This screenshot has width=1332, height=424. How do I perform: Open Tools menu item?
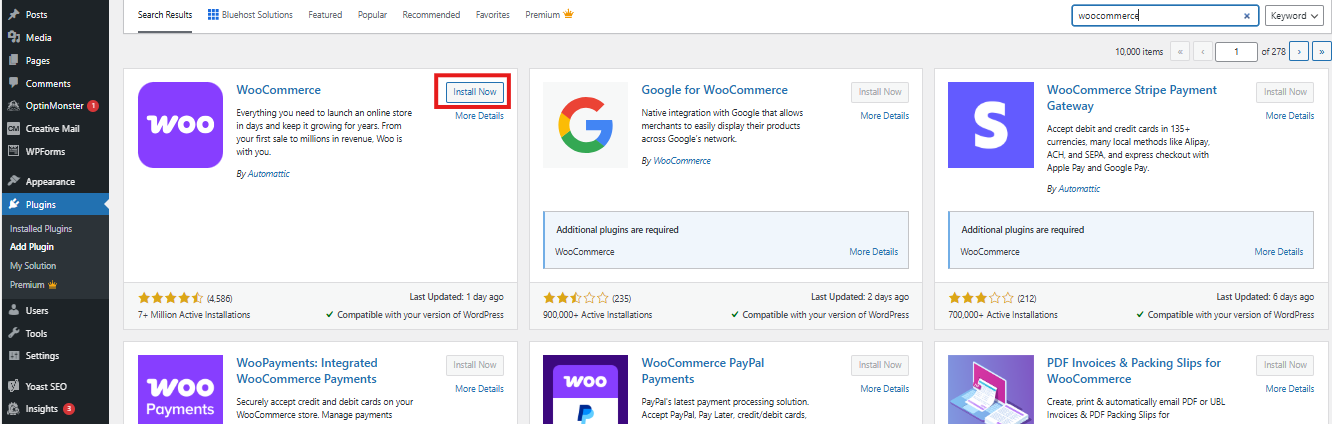[36, 333]
